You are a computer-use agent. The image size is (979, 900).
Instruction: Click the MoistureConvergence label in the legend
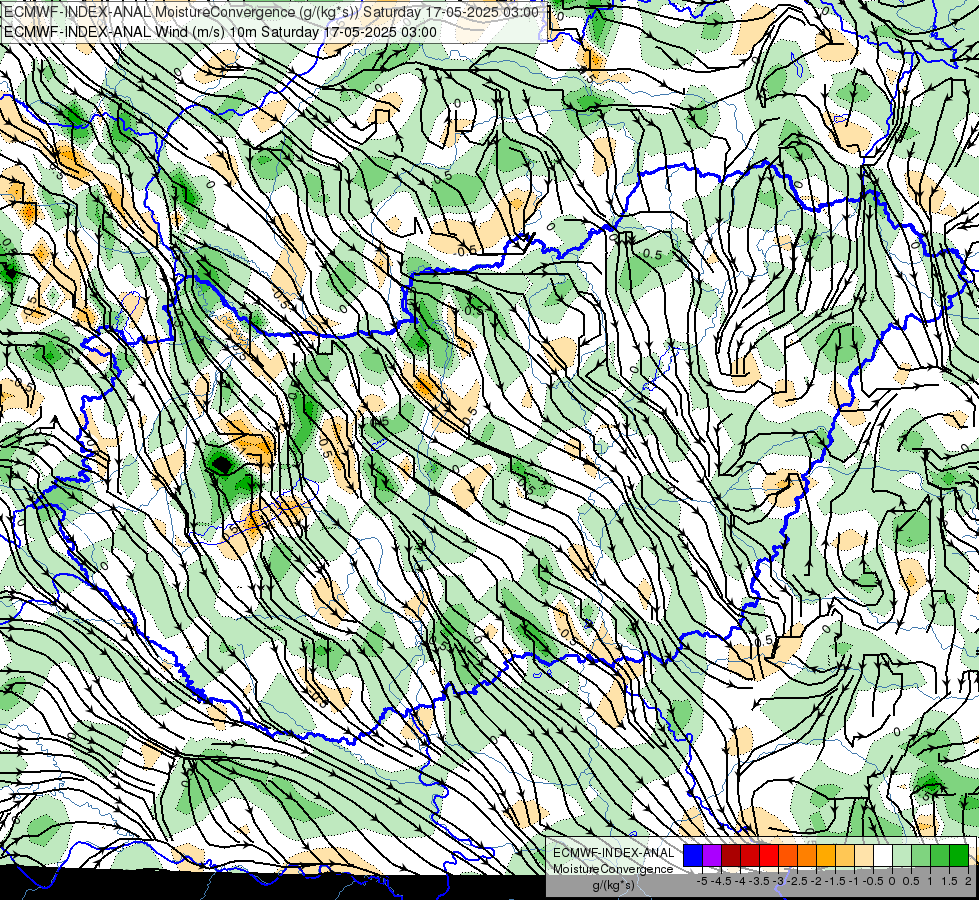[613, 869]
